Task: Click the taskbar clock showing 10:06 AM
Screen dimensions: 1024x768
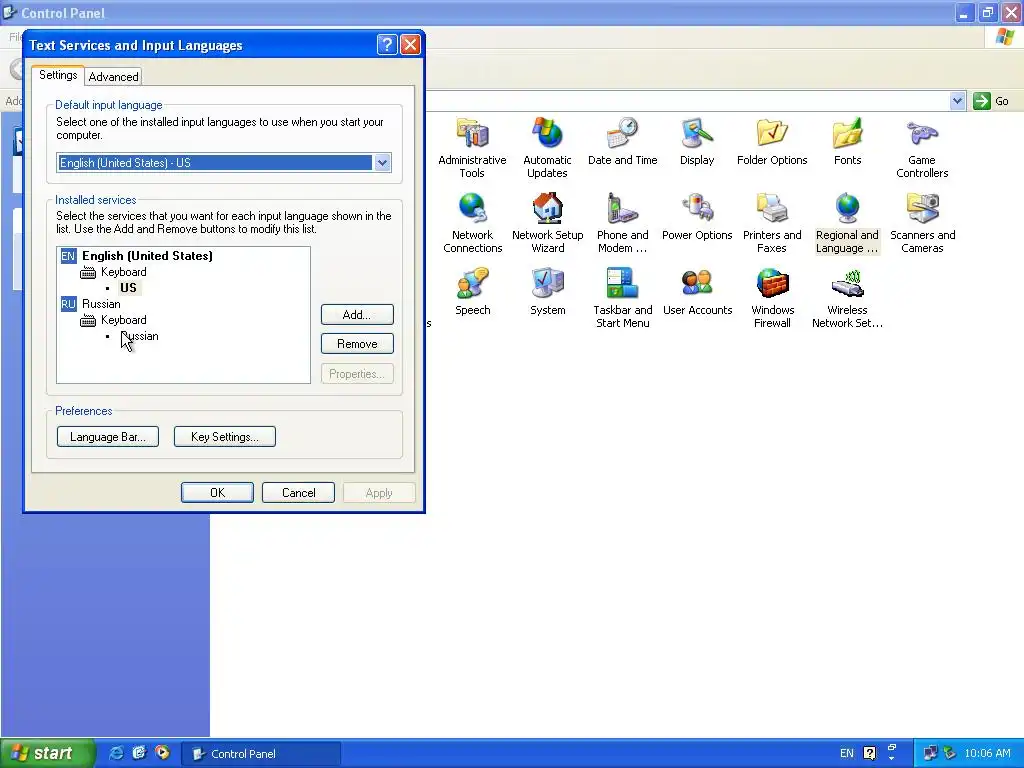Action: pos(987,753)
